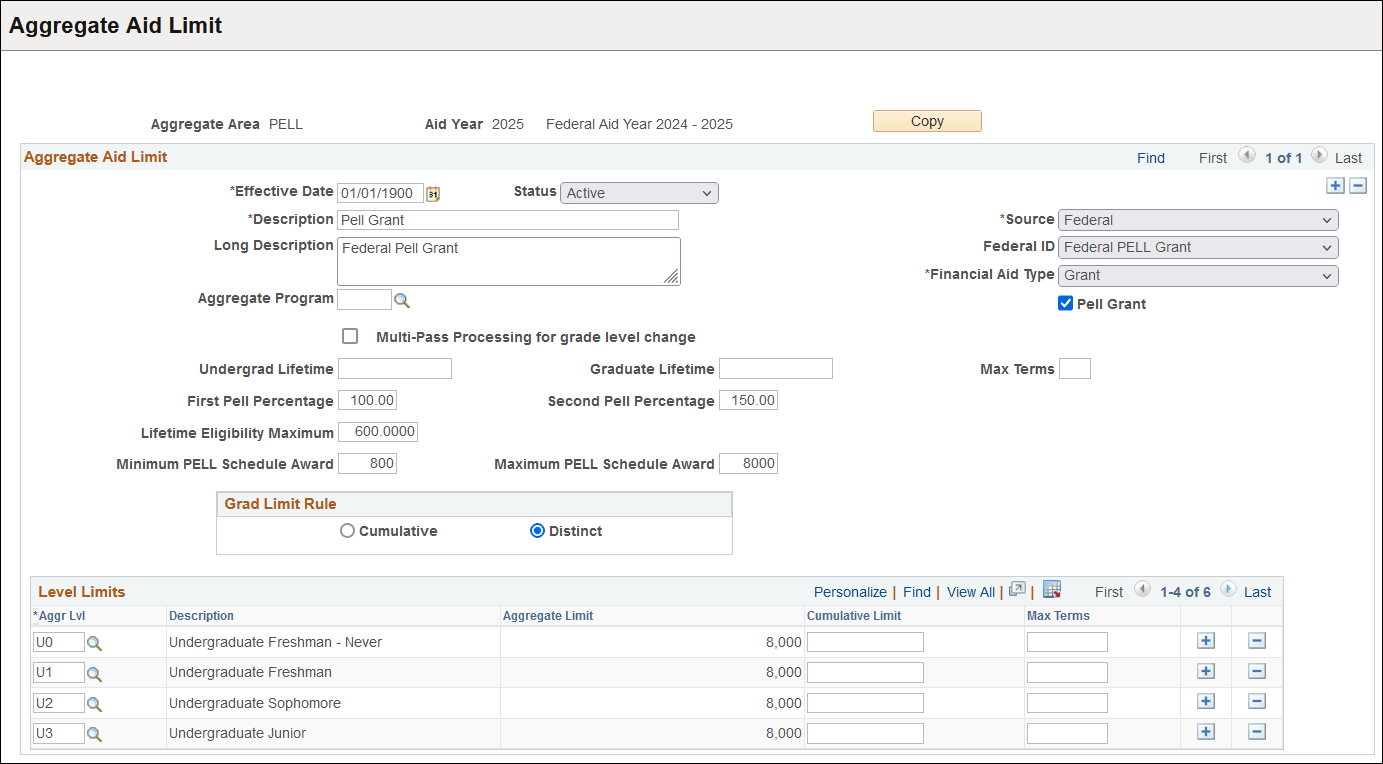Open the Source dropdown
Viewport: 1383px width, 764px height.
[1329, 219]
